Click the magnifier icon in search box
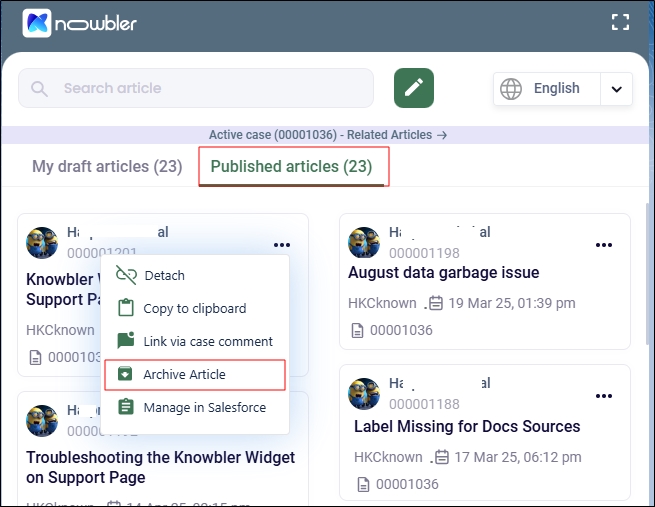The image size is (655, 507). point(39,89)
